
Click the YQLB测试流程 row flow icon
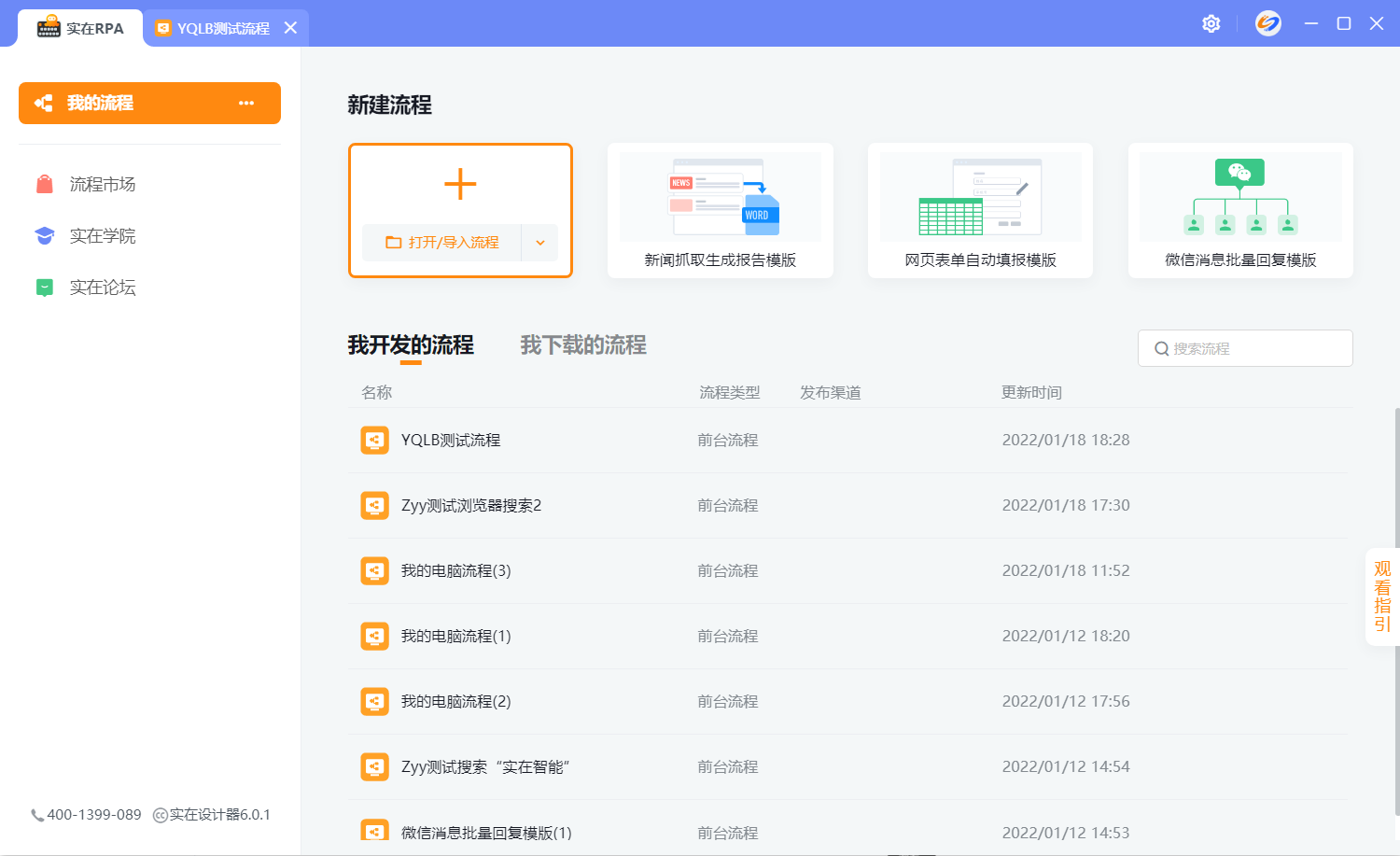(x=374, y=440)
